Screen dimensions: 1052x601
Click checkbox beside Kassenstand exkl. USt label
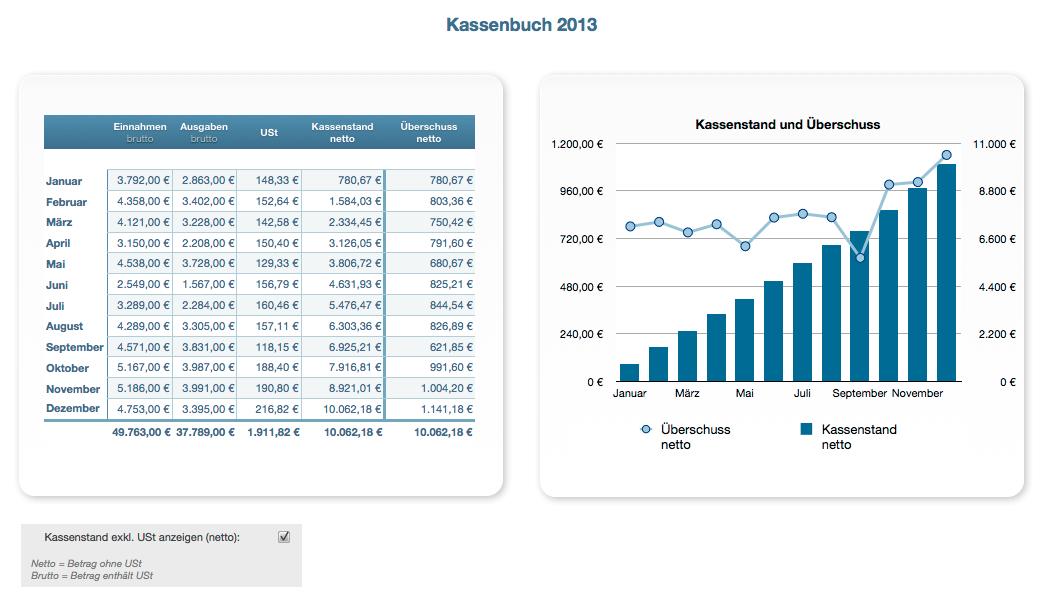coord(283,536)
